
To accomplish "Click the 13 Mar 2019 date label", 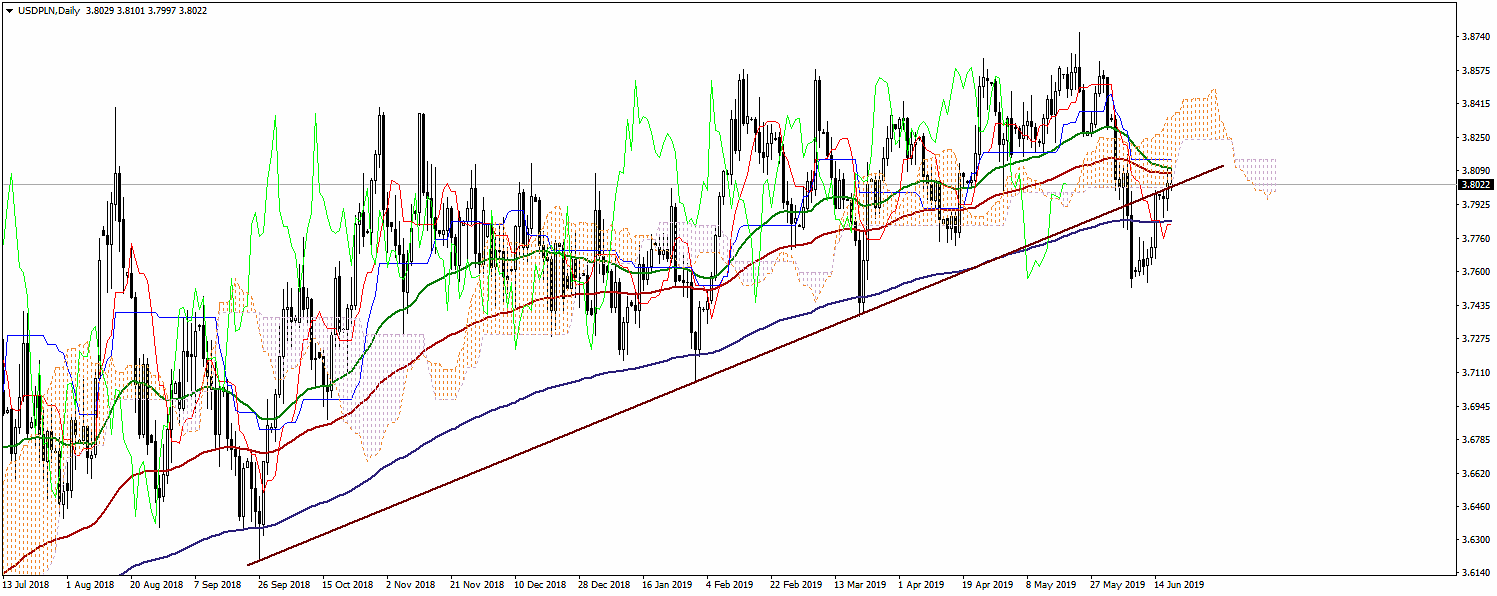I will (858, 585).
